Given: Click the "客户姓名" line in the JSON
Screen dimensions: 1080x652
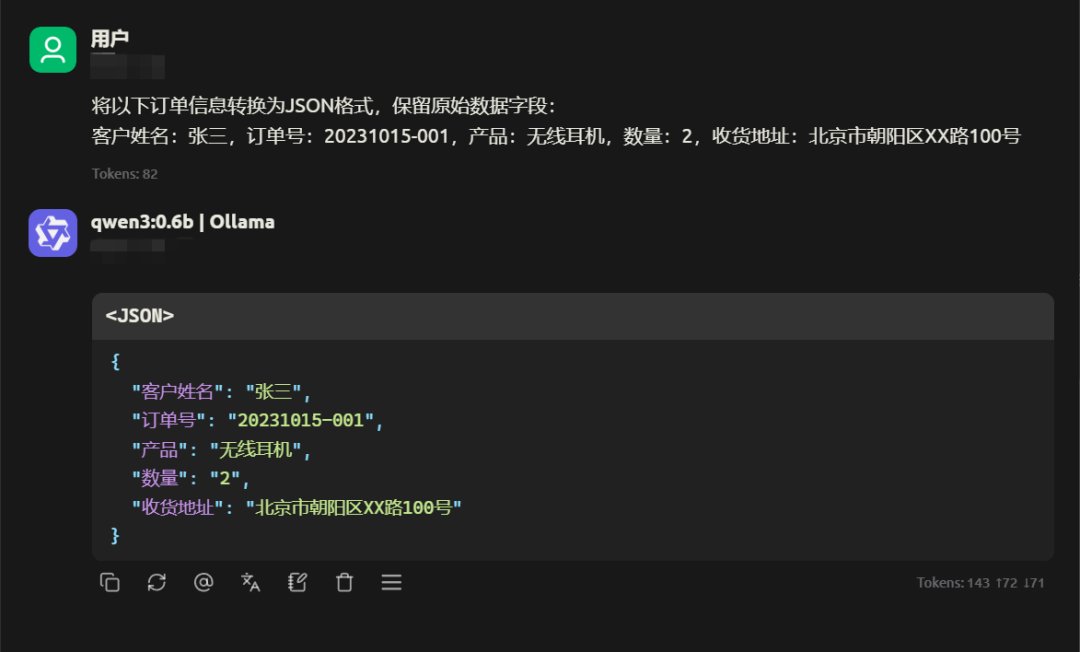Looking at the screenshot, I should (x=221, y=392).
